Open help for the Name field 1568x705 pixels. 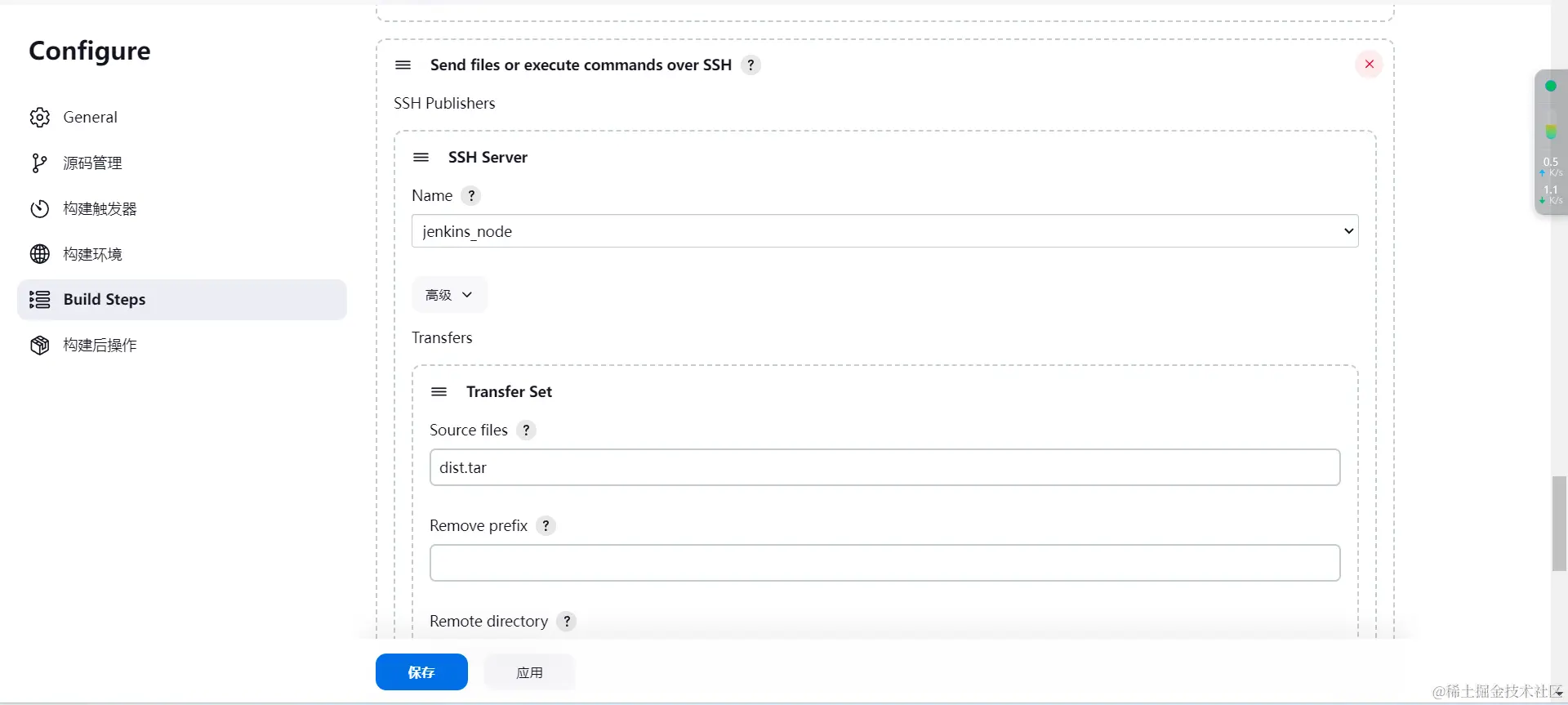point(471,196)
